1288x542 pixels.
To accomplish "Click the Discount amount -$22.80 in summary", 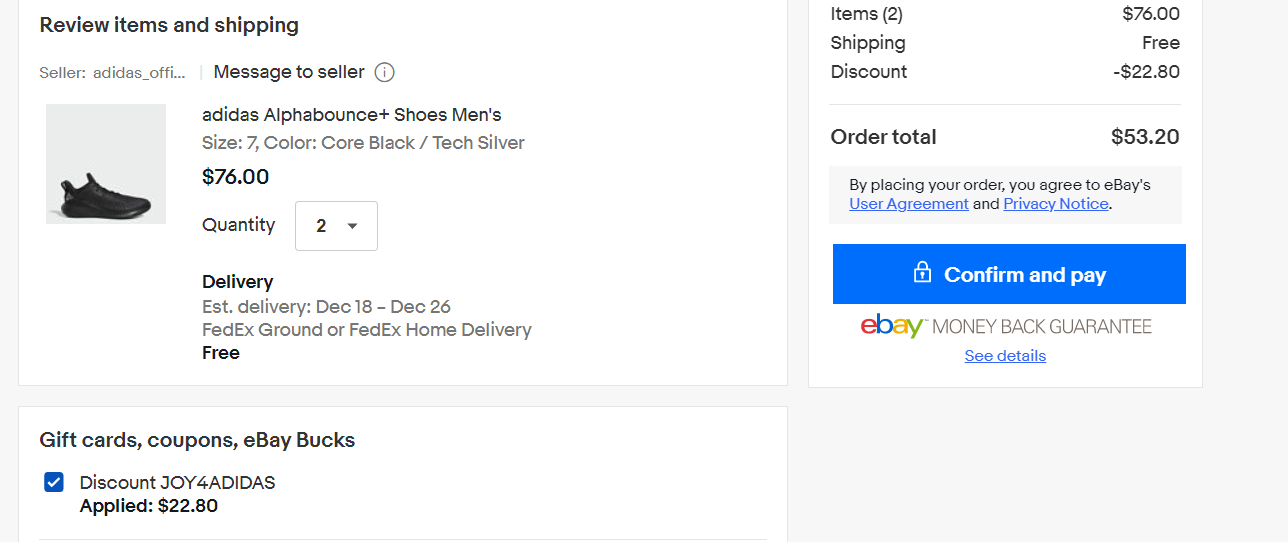I will [1146, 72].
